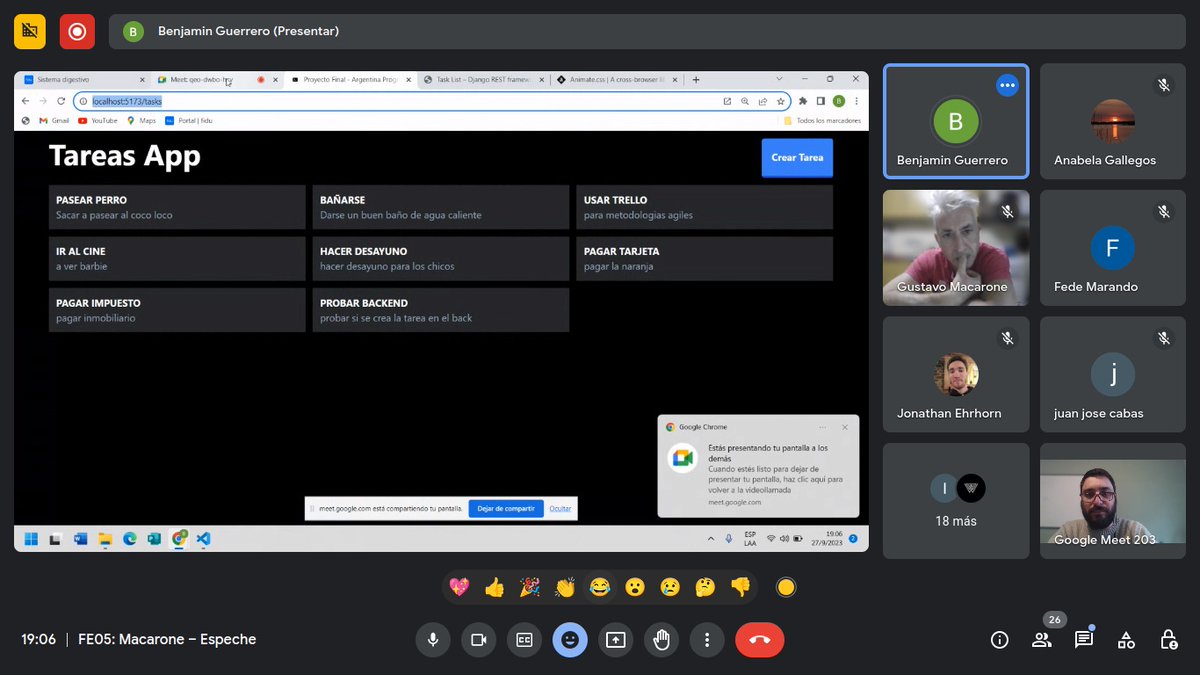Toggle the camera

(479, 640)
